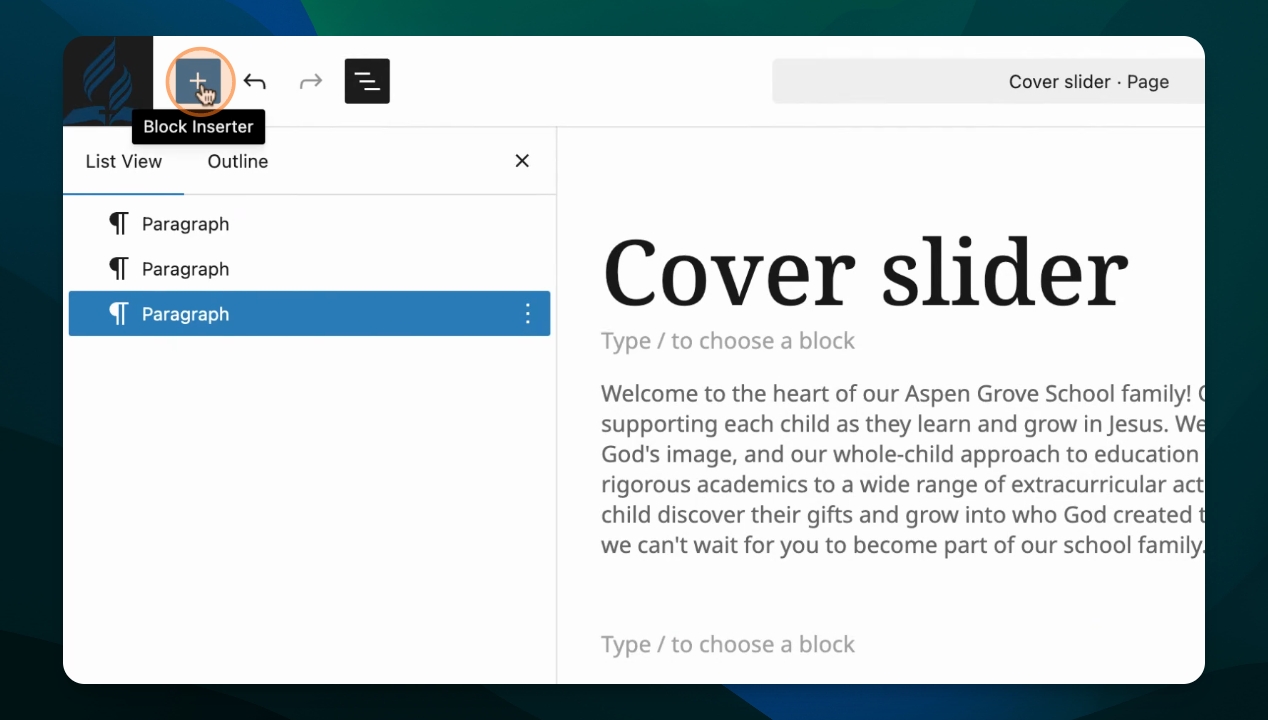The height and width of the screenshot is (720, 1268).
Task: Switch to the Outline tab
Action: (x=238, y=161)
